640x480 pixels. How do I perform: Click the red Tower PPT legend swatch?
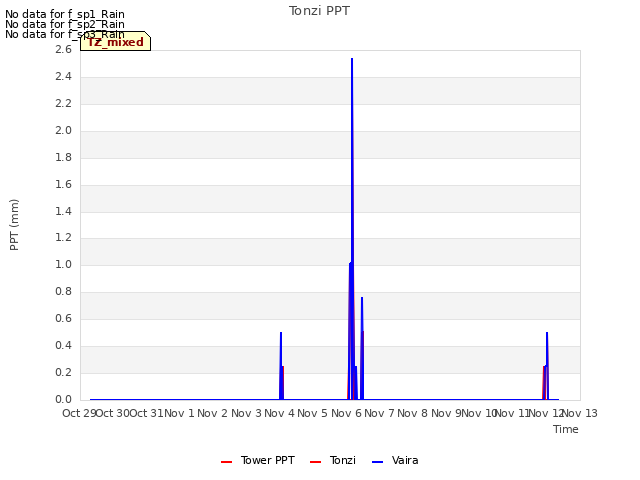click(x=227, y=462)
